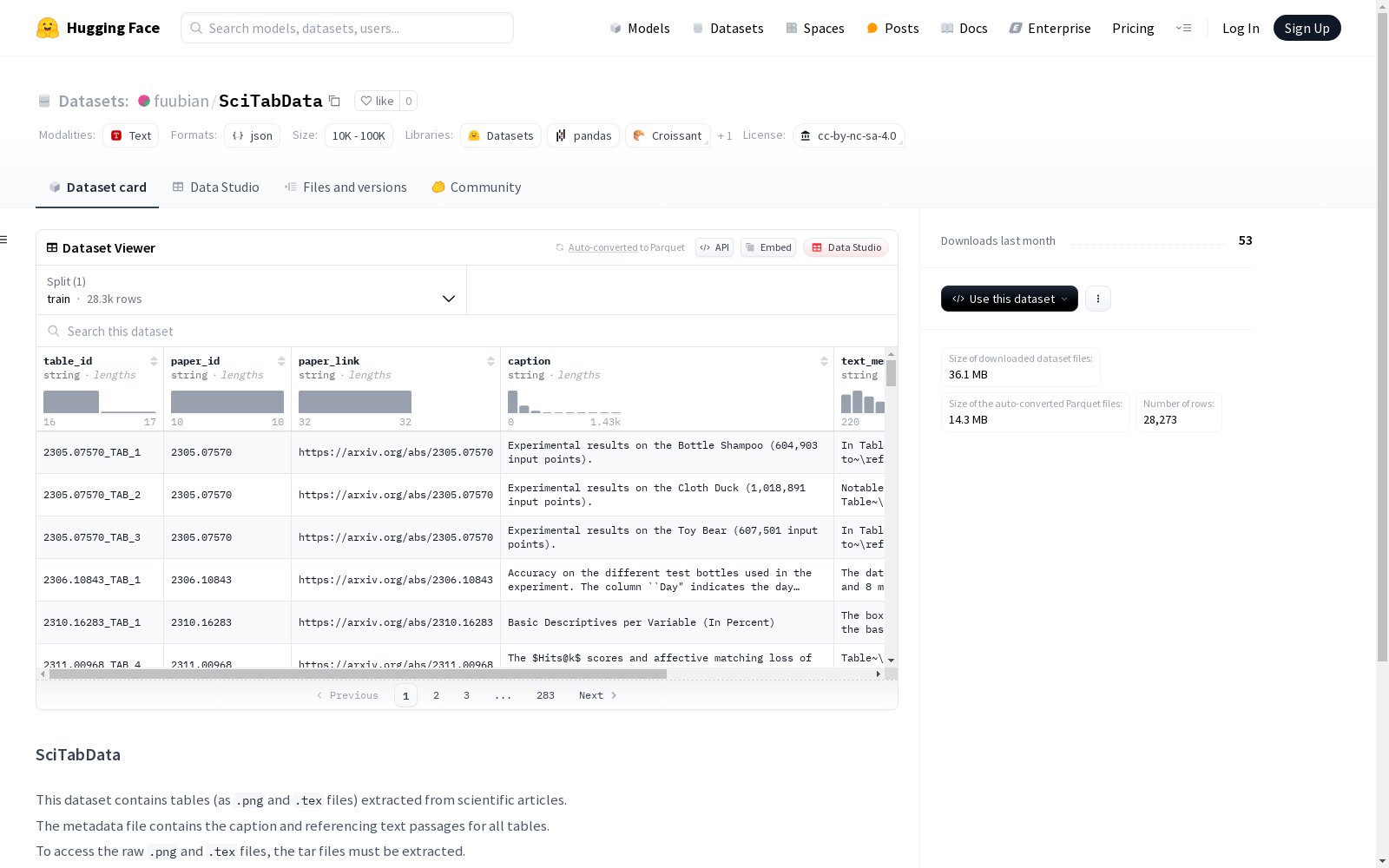Select the json format tag

tap(253, 135)
